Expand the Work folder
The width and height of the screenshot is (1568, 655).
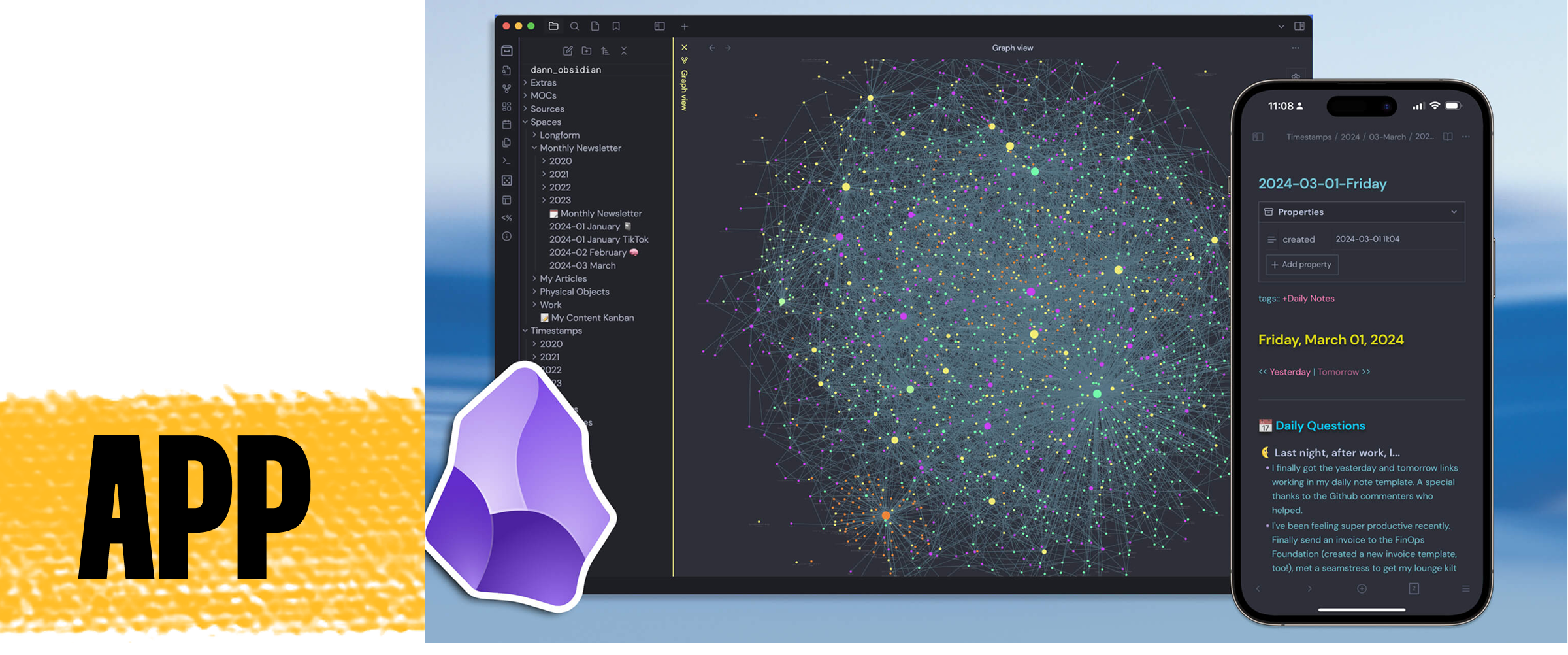[x=551, y=305]
